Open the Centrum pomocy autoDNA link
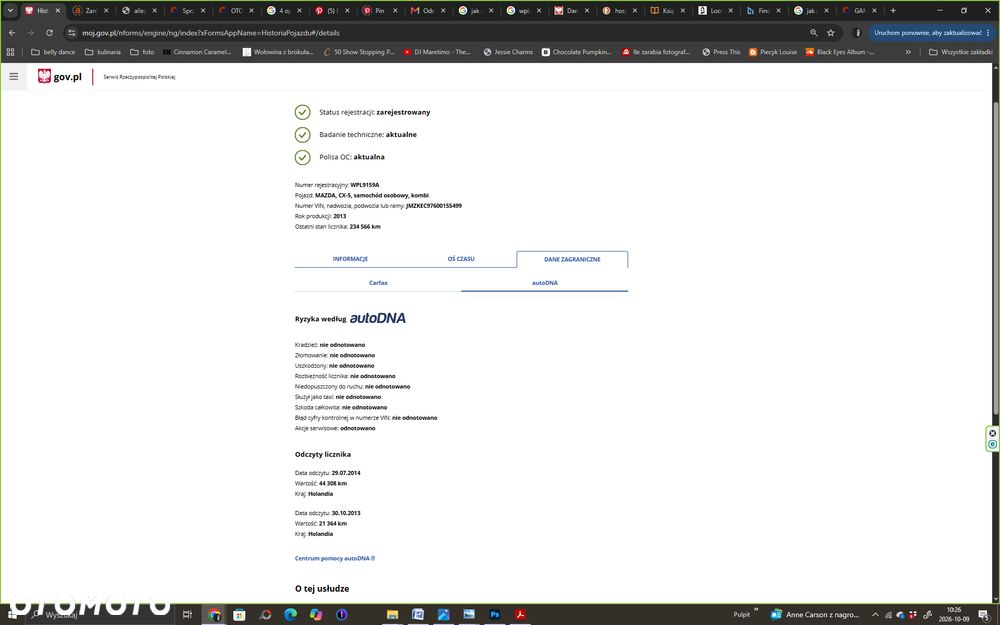1000x625 pixels. 335,558
